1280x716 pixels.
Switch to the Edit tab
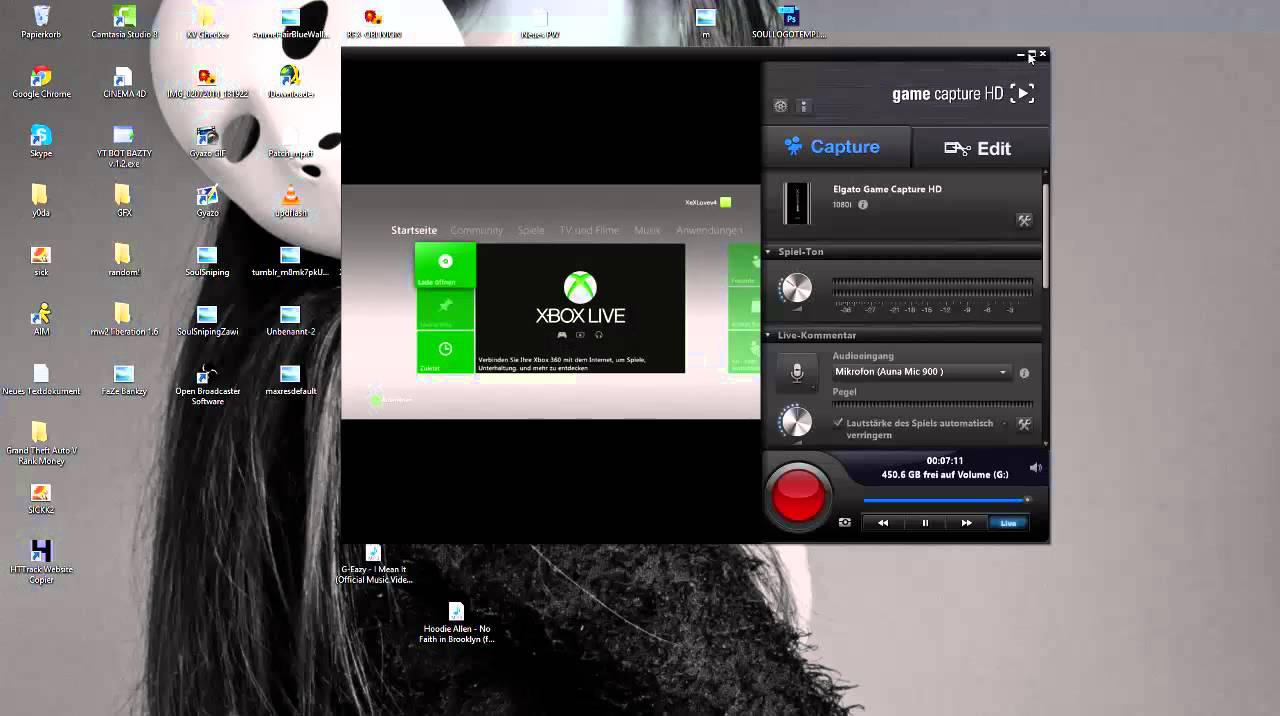click(x=979, y=148)
